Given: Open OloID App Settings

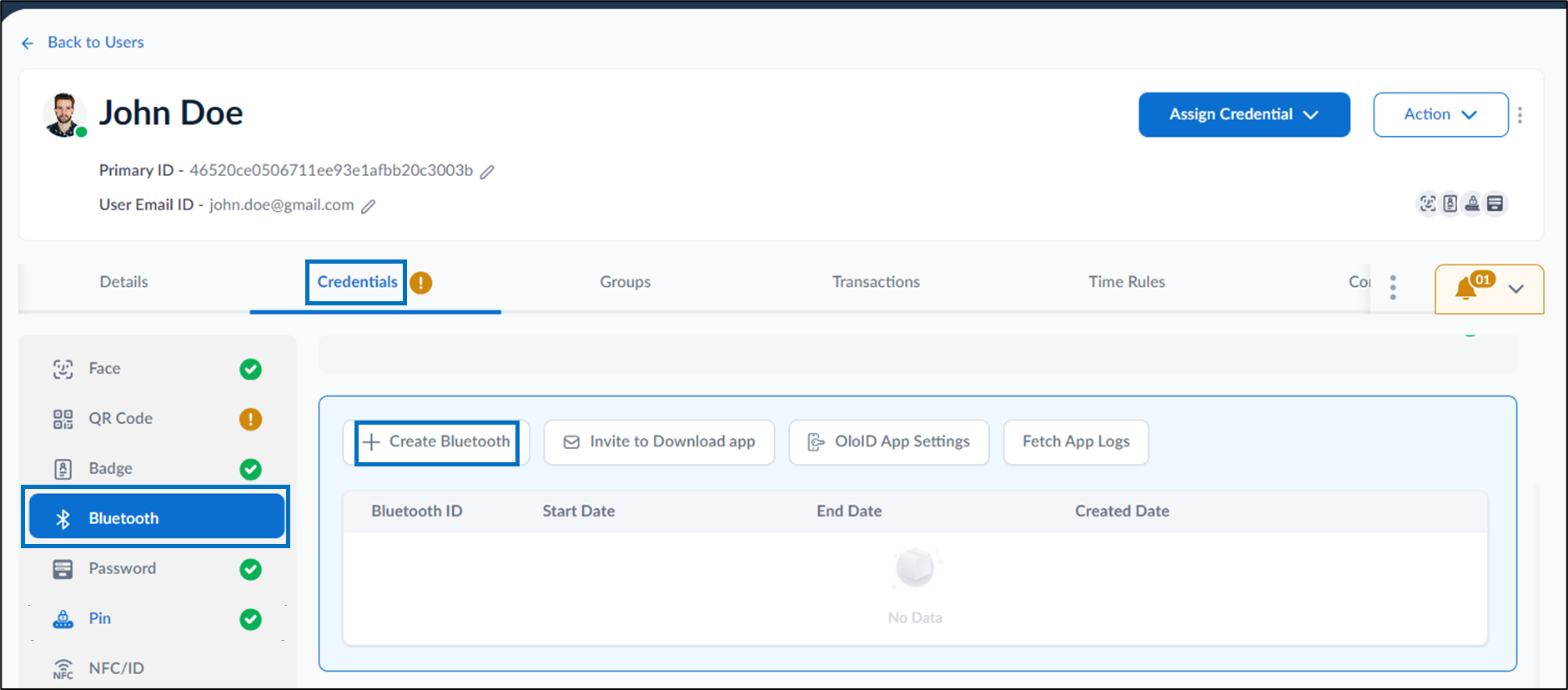Looking at the screenshot, I should (x=889, y=442).
